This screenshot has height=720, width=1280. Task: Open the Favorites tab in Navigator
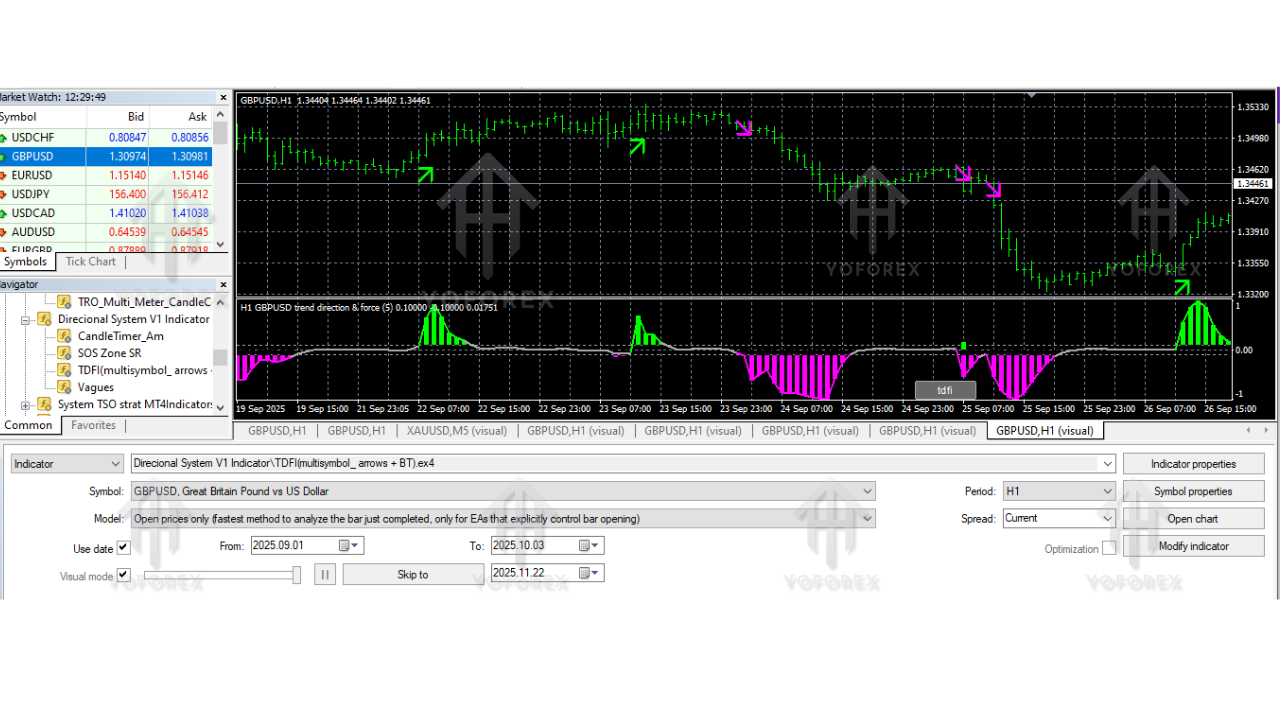(x=93, y=425)
